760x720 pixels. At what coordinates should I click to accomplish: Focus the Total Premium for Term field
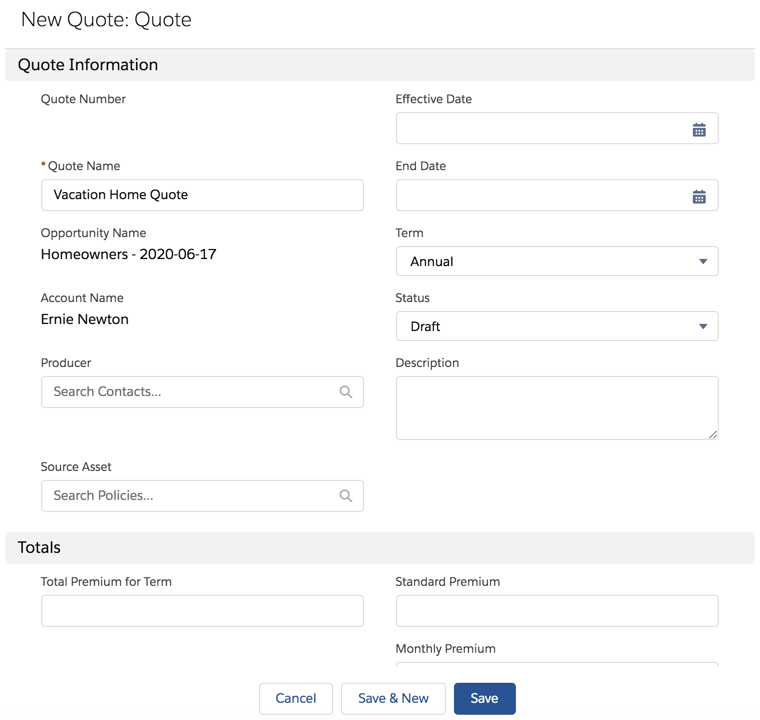point(202,610)
